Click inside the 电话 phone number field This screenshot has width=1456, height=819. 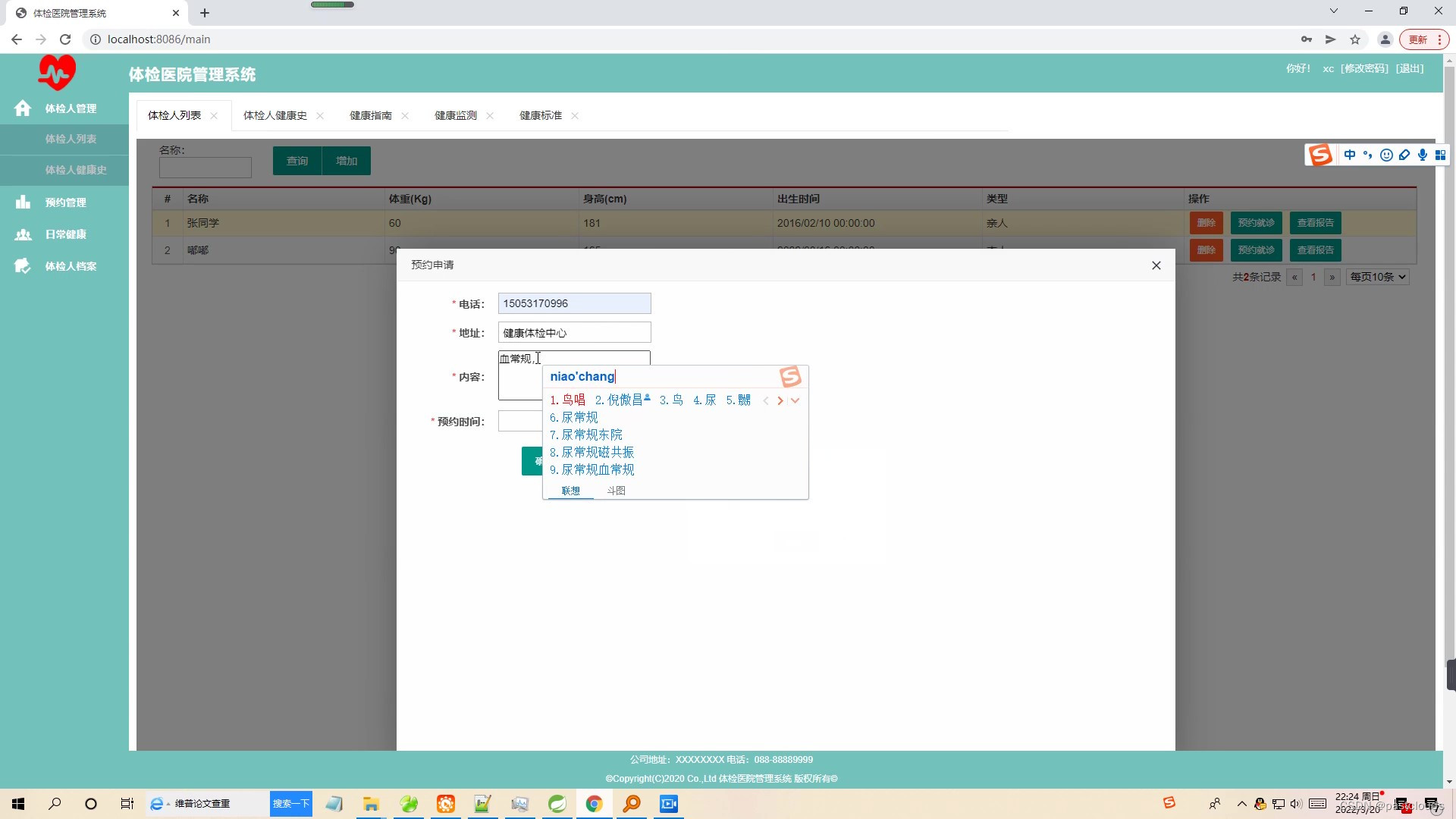point(573,303)
